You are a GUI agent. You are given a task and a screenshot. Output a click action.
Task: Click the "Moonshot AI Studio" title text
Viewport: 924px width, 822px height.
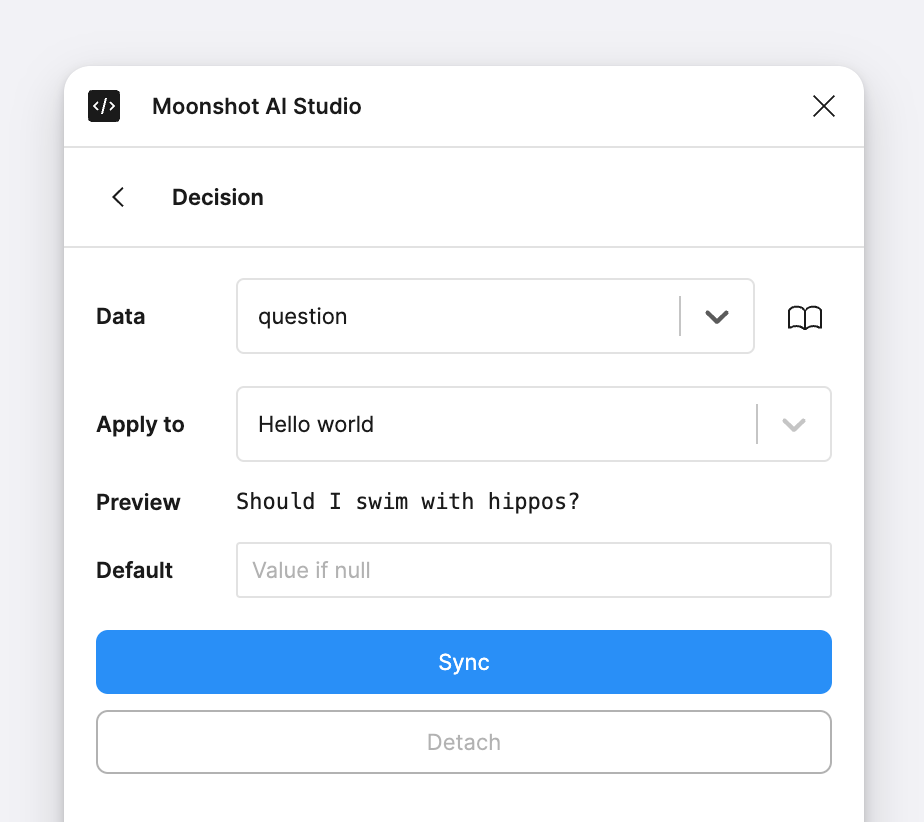pyautogui.click(x=257, y=106)
